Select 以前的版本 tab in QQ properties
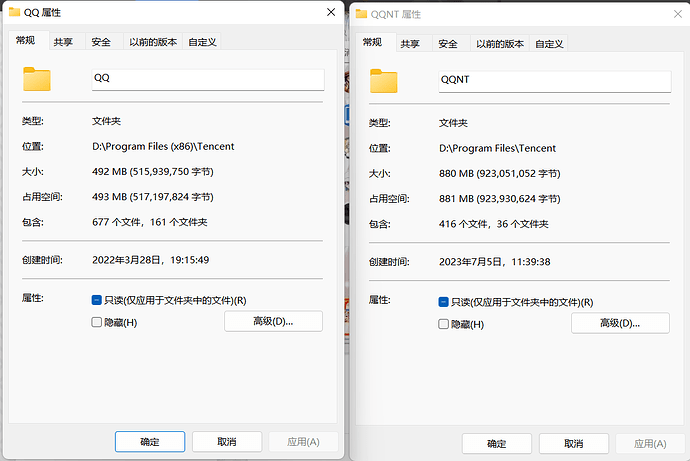 coord(153,42)
